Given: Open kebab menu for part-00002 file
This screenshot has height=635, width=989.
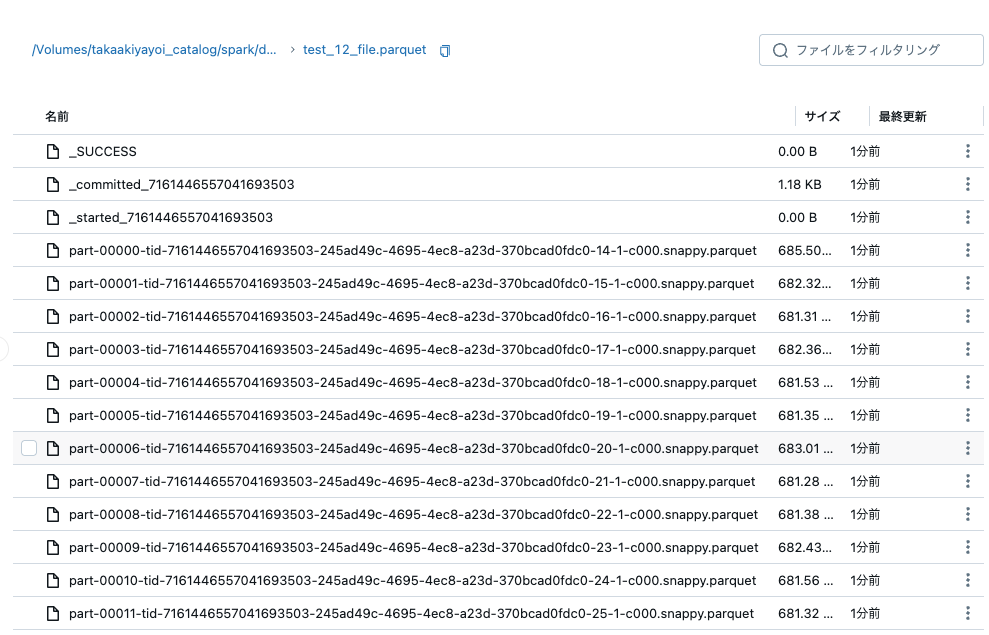Looking at the screenshot, I should (x=968, y=316).
